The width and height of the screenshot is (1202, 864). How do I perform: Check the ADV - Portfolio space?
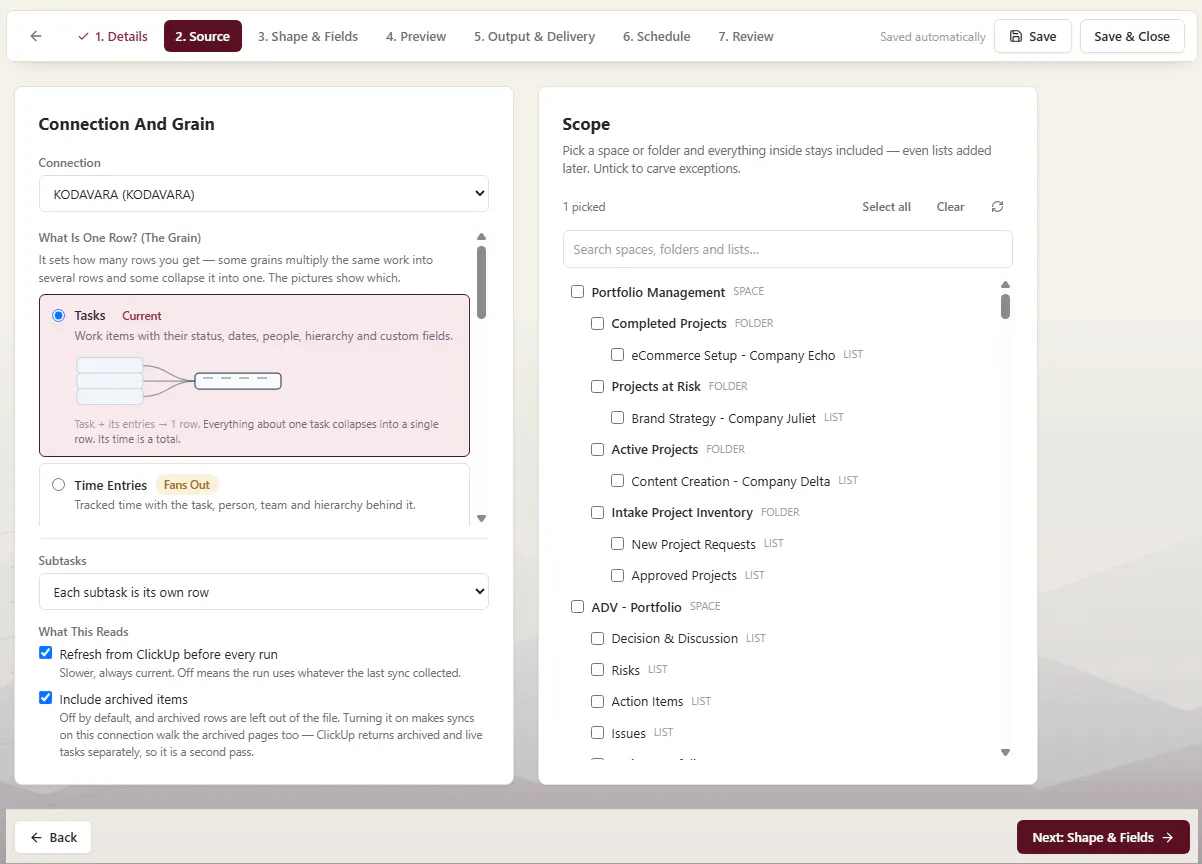(577, 607)
